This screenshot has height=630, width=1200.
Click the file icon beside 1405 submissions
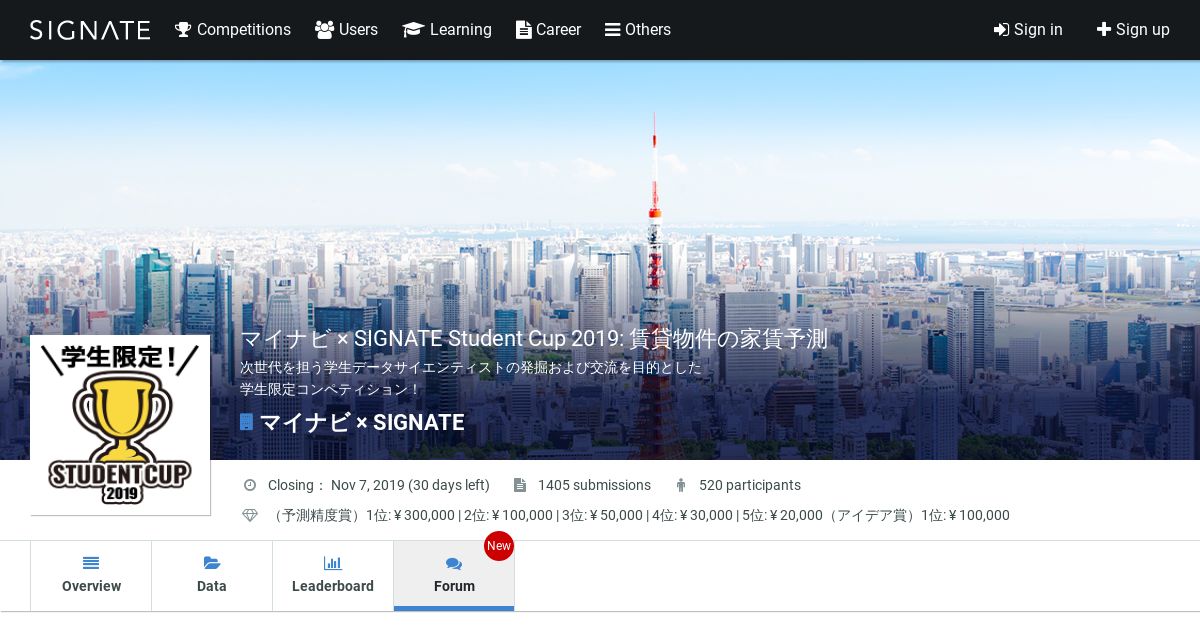point(520,485)
